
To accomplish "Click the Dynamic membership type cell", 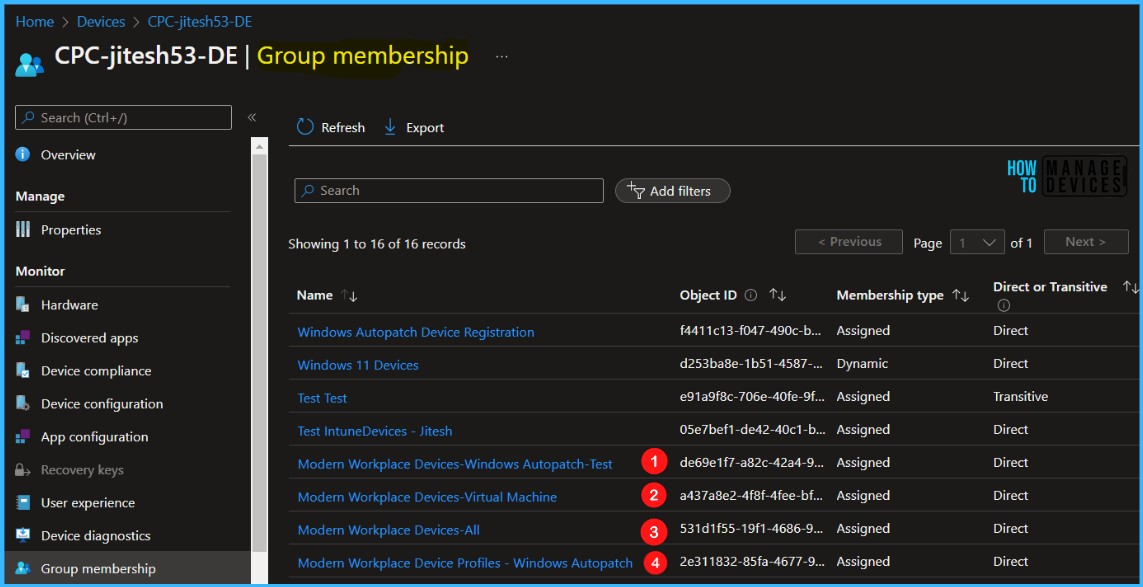I will 861,364.
